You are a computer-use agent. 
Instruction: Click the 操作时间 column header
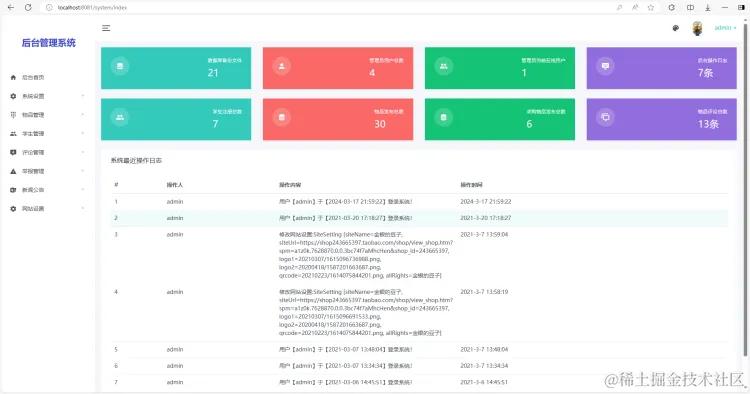coord(471,185)
